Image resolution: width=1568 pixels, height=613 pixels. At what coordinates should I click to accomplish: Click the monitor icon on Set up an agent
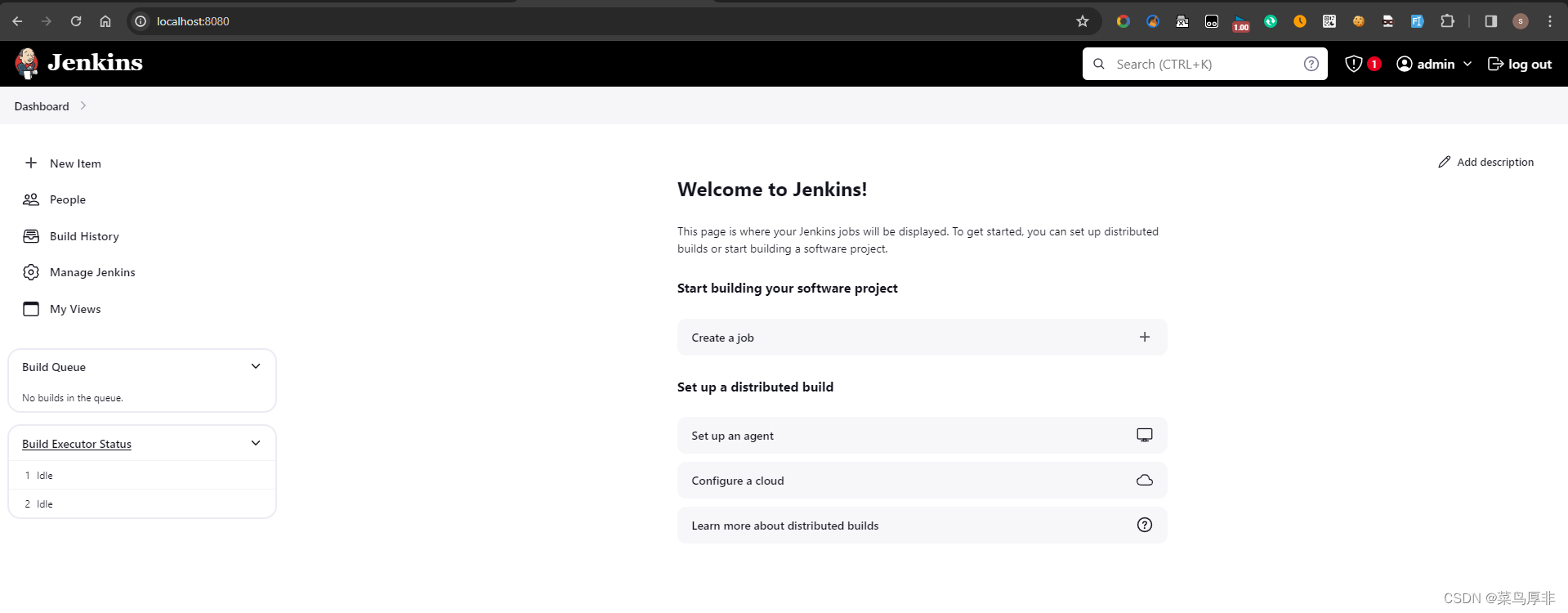coord(1145,435)
